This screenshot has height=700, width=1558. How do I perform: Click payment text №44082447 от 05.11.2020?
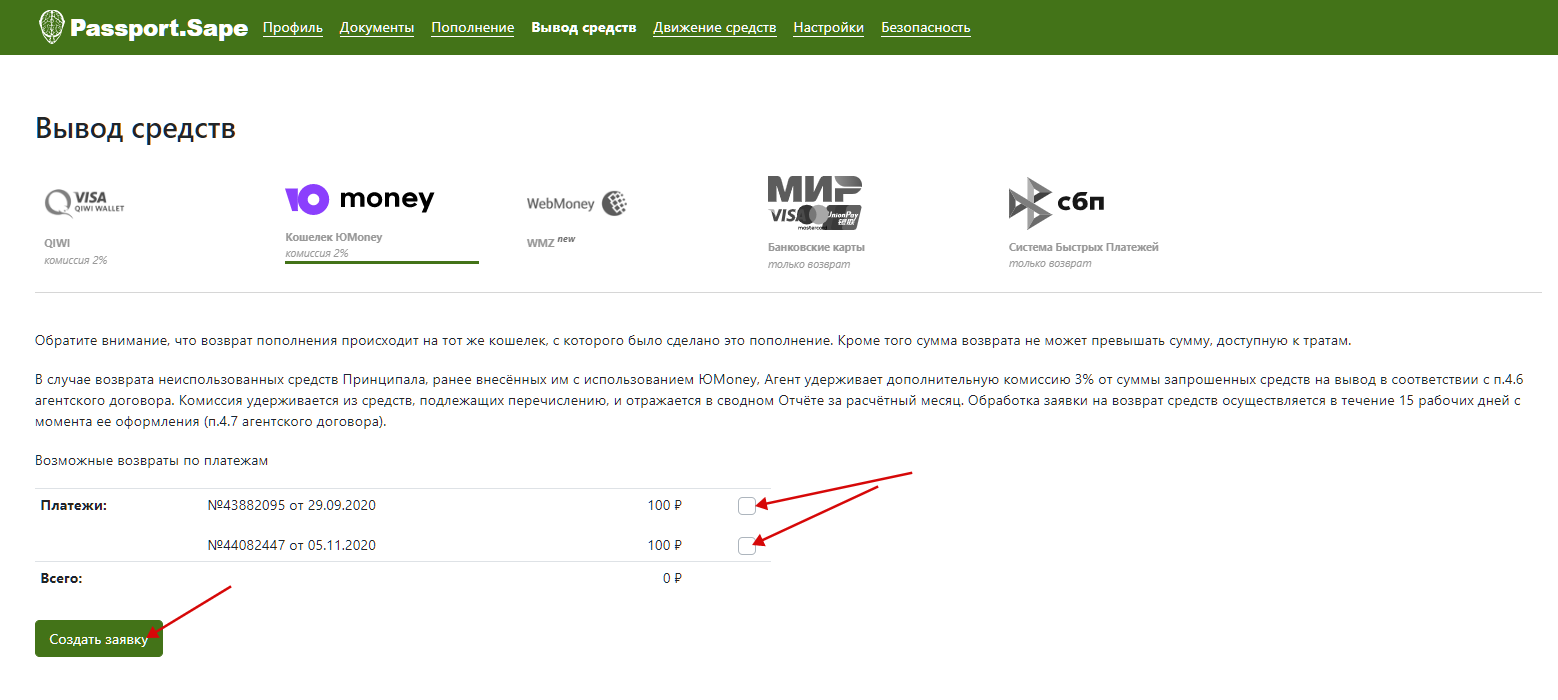(291, 545)
